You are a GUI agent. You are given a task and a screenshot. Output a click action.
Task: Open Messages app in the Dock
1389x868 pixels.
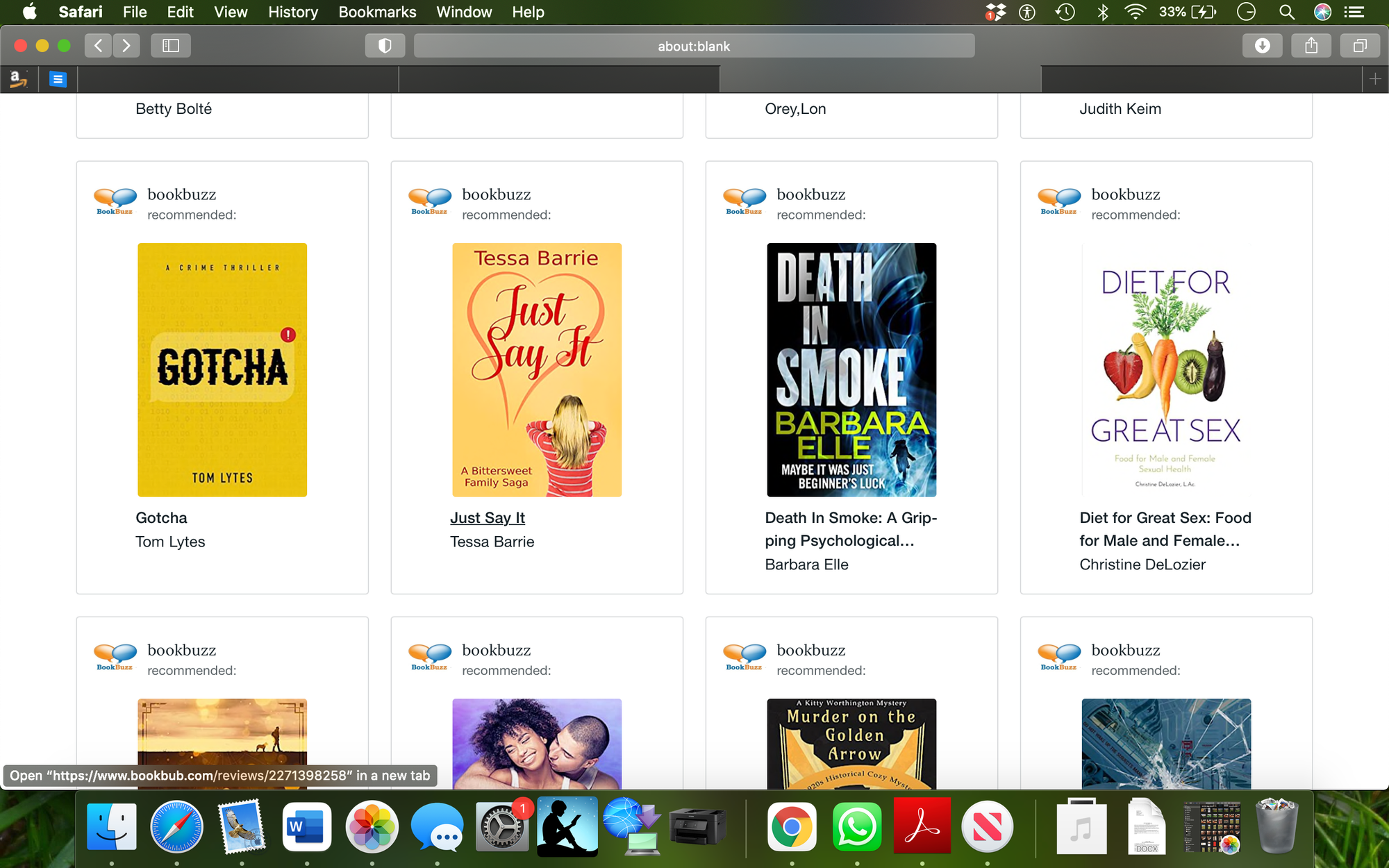pyautogui.click(x=437, y=826)
